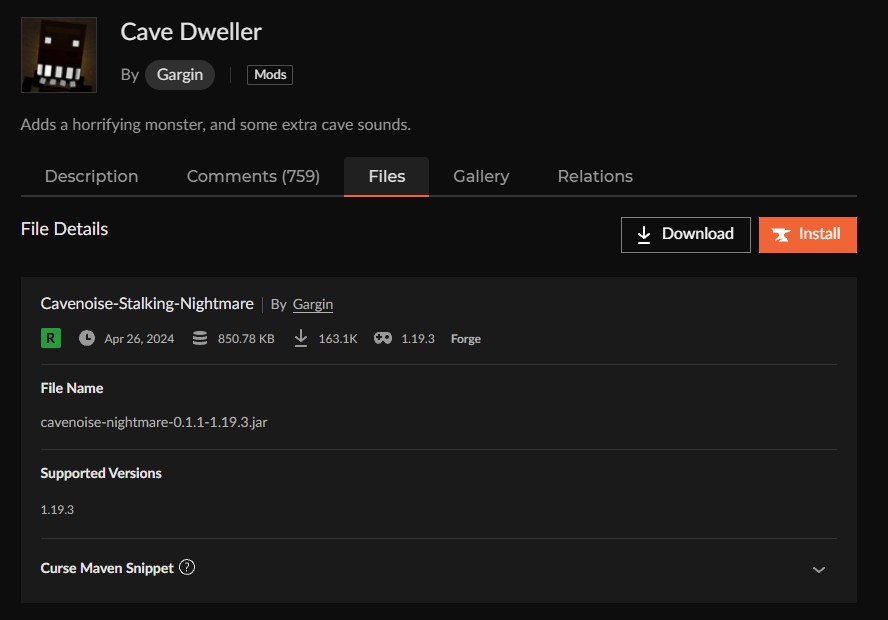888x620 pixels.
Task: Click the file size stack icon
Action: [x=200, y=339]
